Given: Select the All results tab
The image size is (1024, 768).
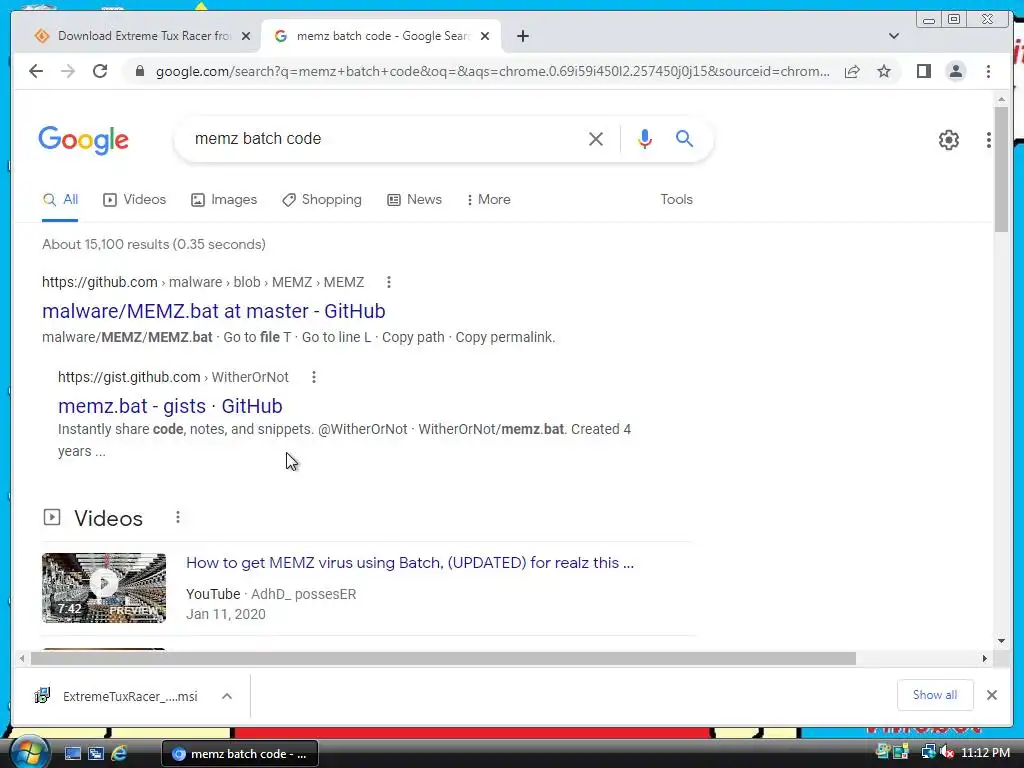Looking at the screenshot, I should (x=60, y=199).
